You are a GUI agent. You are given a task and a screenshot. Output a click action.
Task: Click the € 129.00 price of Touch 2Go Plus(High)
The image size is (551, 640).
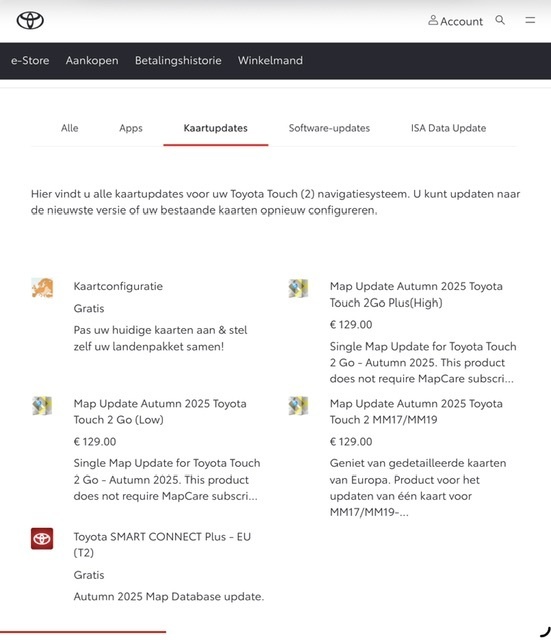pos(351,325)
